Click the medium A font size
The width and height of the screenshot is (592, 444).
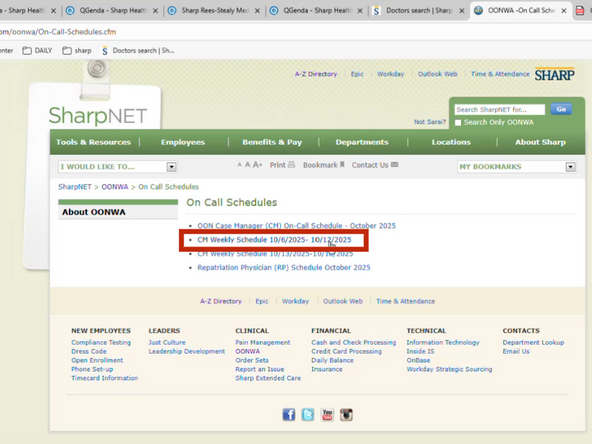click(x=247, y=165)
